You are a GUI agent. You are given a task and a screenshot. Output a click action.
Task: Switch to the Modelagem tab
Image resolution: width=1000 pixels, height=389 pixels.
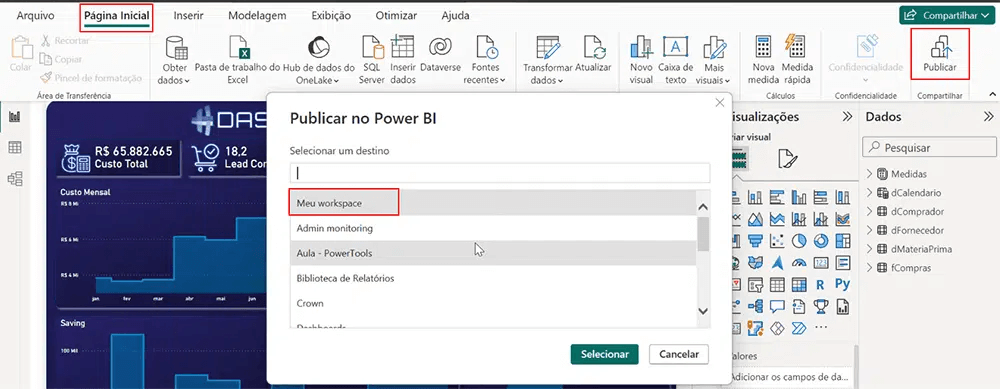(x=257, y=15)
